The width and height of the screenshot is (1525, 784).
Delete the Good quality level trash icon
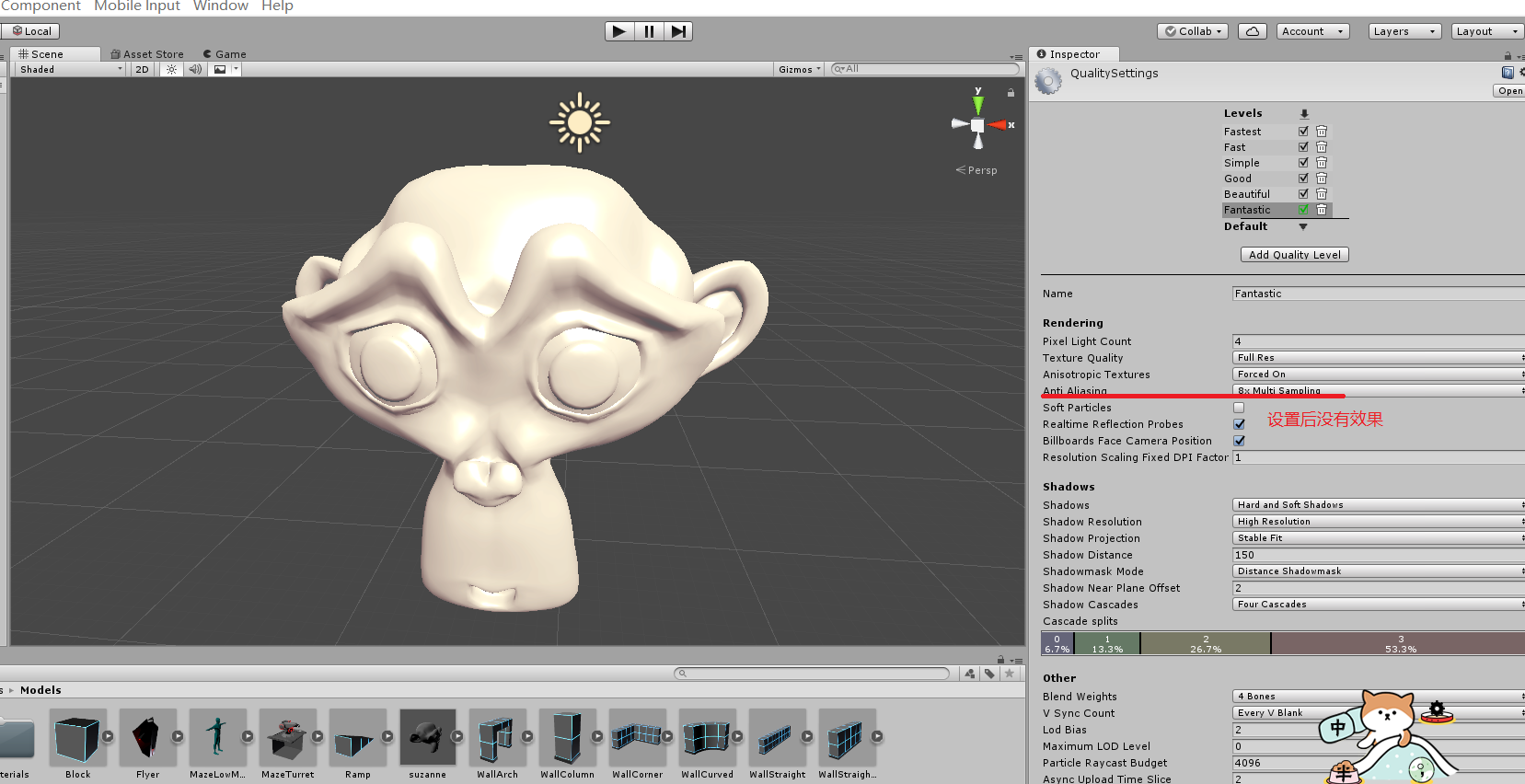[1322, 179]
